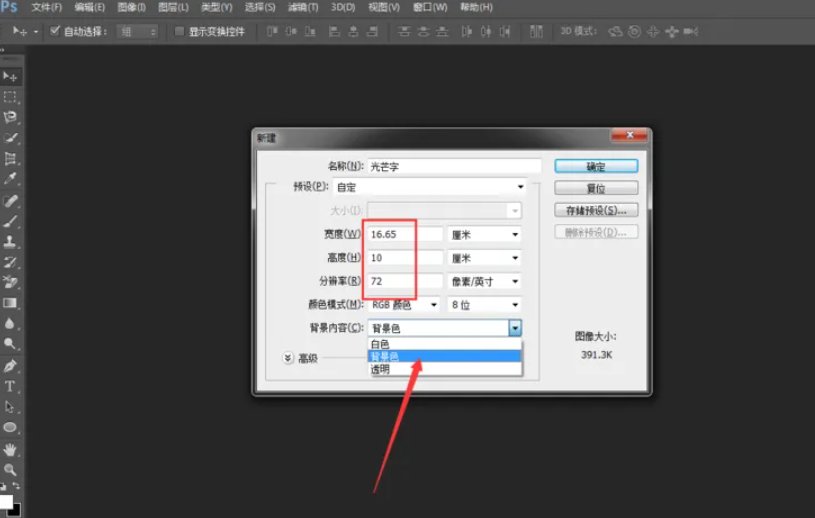Select the Quick Selection tool
Viewport: 815px width, 518px height.
coord(10,138)
